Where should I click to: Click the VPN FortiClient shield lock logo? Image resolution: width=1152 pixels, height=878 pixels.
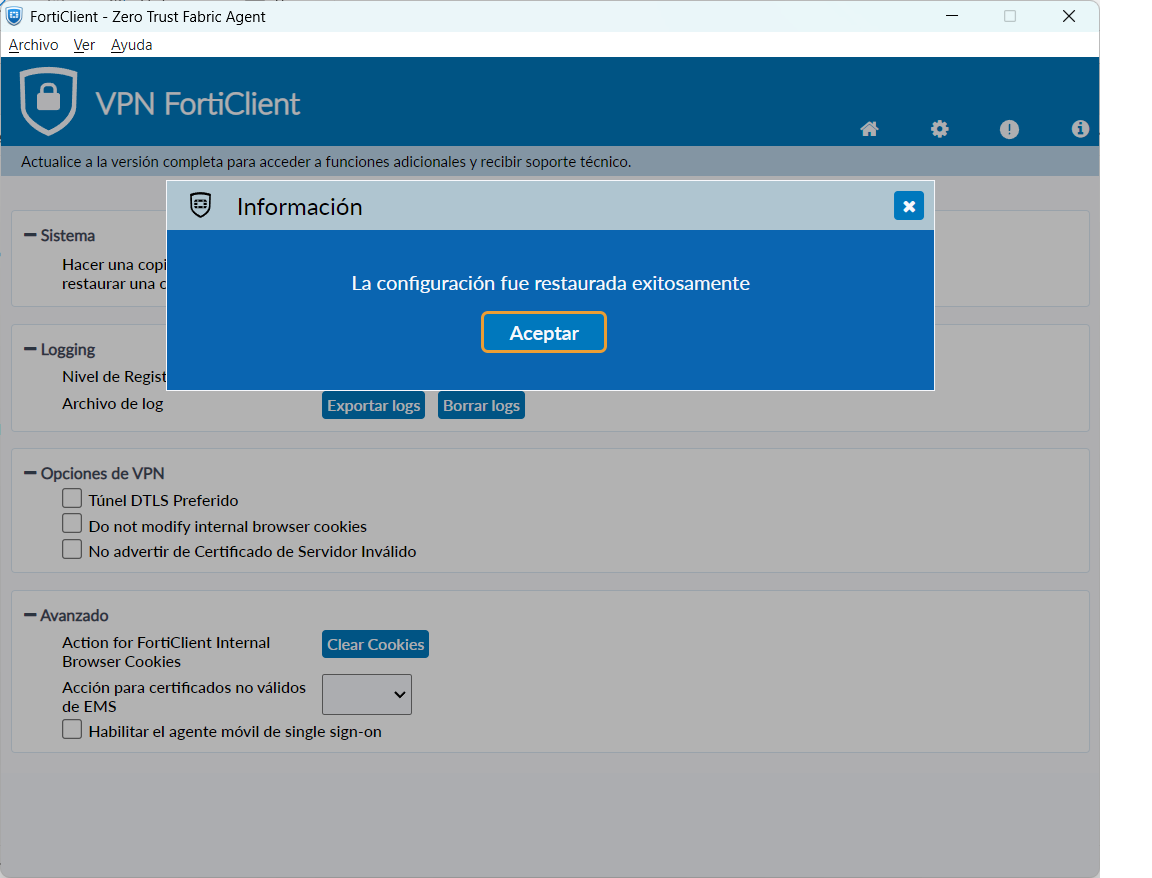(48, 101)
